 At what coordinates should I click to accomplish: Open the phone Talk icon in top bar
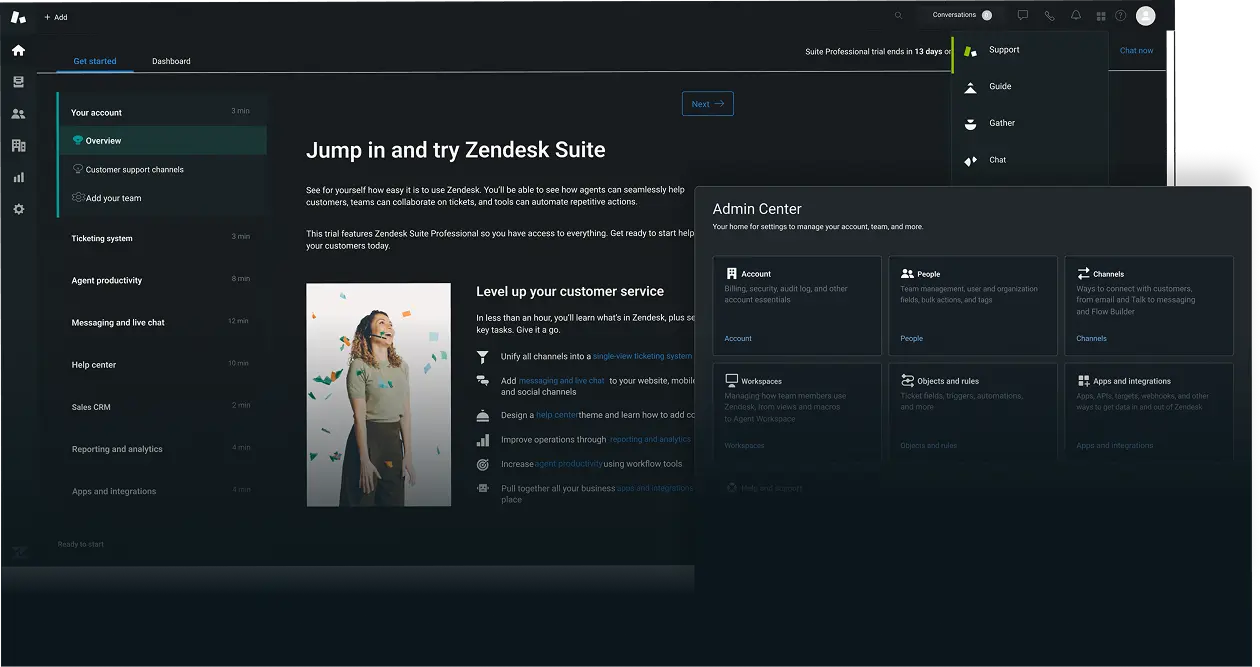(x=1049, y=15)
